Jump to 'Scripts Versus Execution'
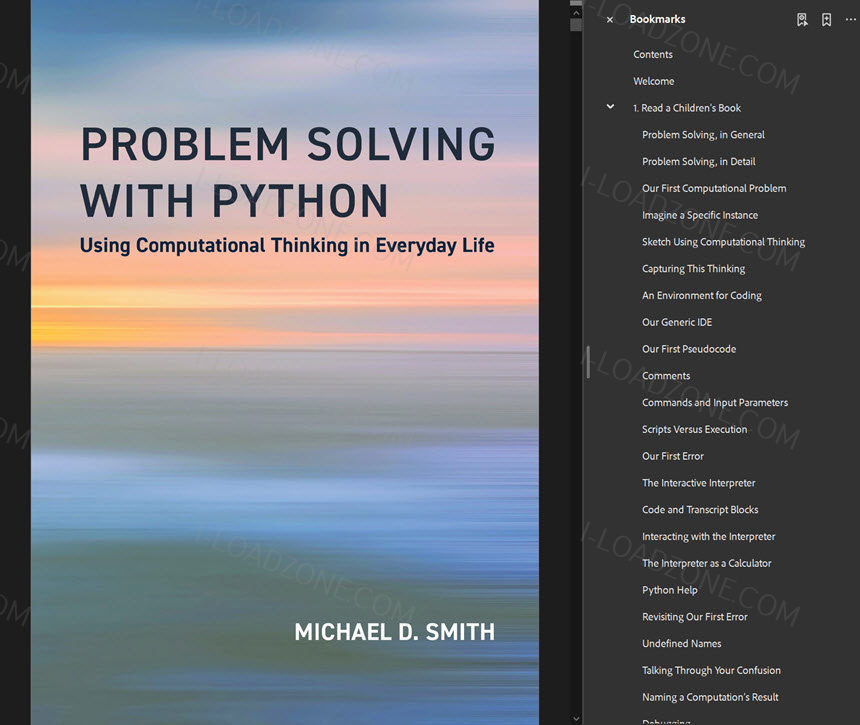The image size is (860, 725). coord(694,429)
